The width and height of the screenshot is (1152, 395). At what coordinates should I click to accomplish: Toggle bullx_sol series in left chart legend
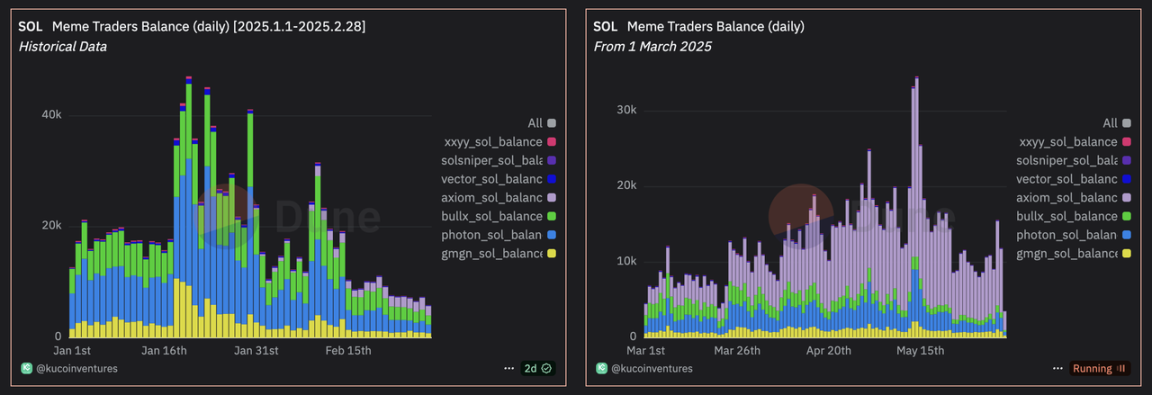tap(500, 217)
